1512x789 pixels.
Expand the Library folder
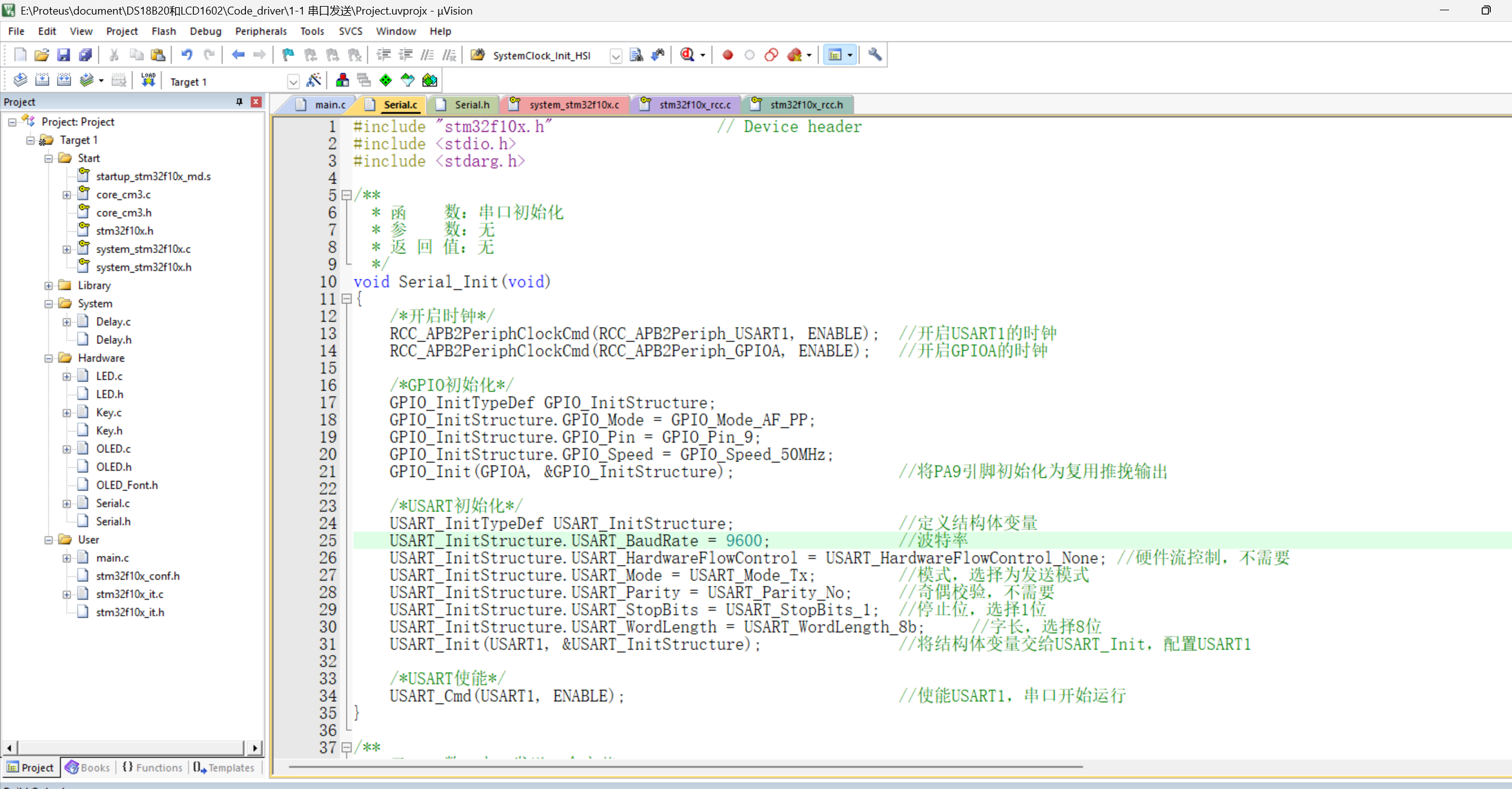(48, 286)
